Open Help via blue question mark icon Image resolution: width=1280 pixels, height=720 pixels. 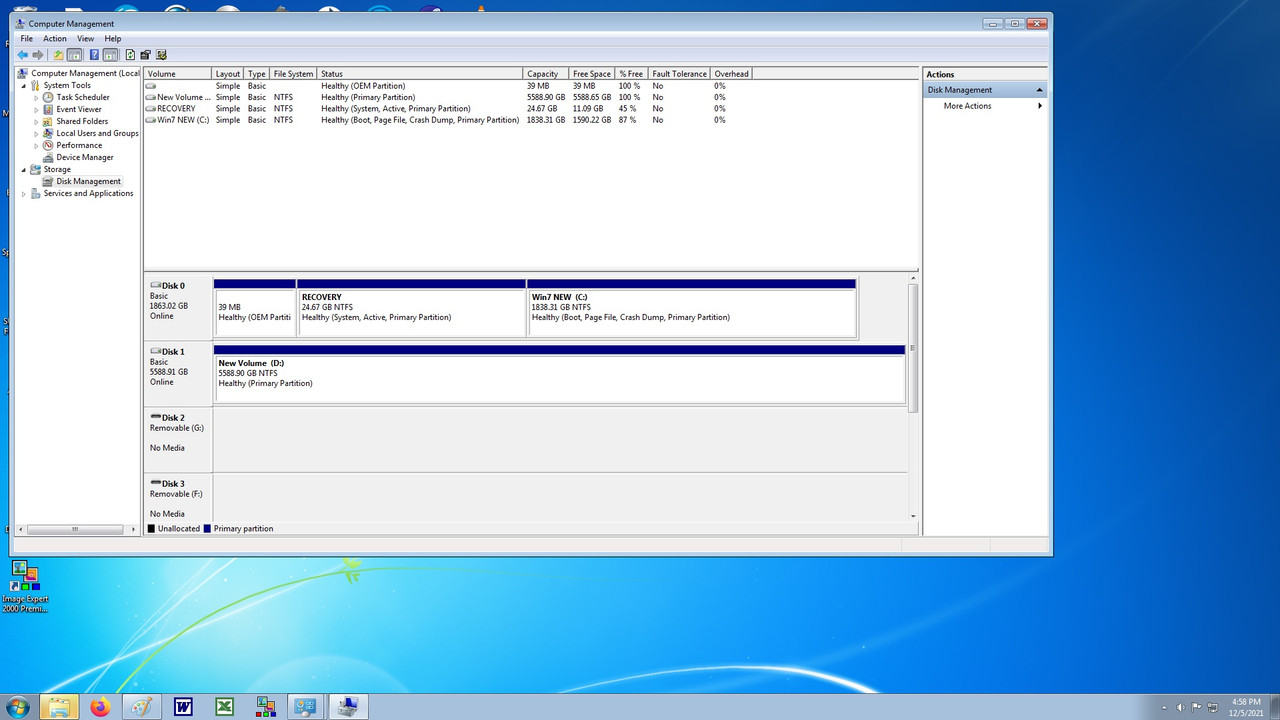[x=94, y=55]
